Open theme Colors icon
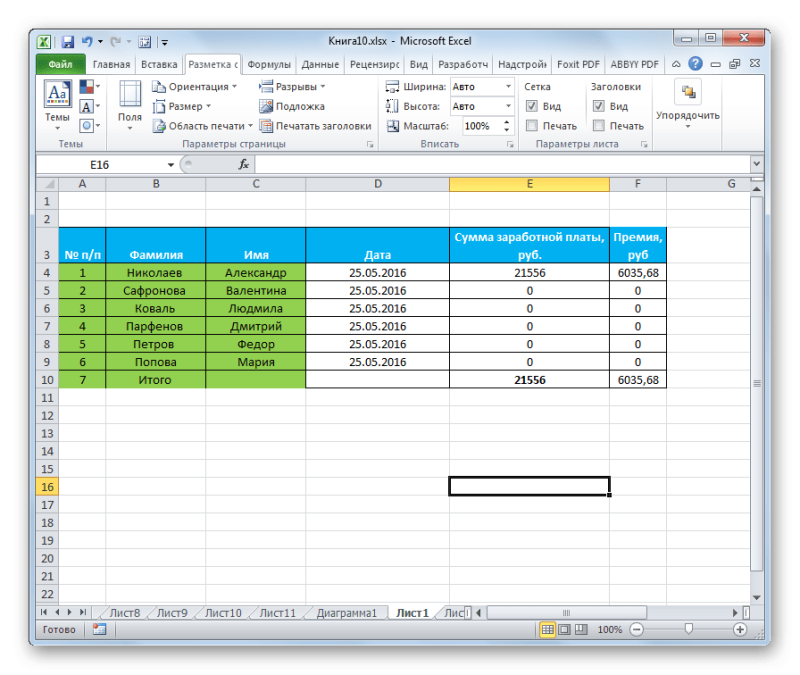Viewport: 800px width, 675px height. pos(90,86)
